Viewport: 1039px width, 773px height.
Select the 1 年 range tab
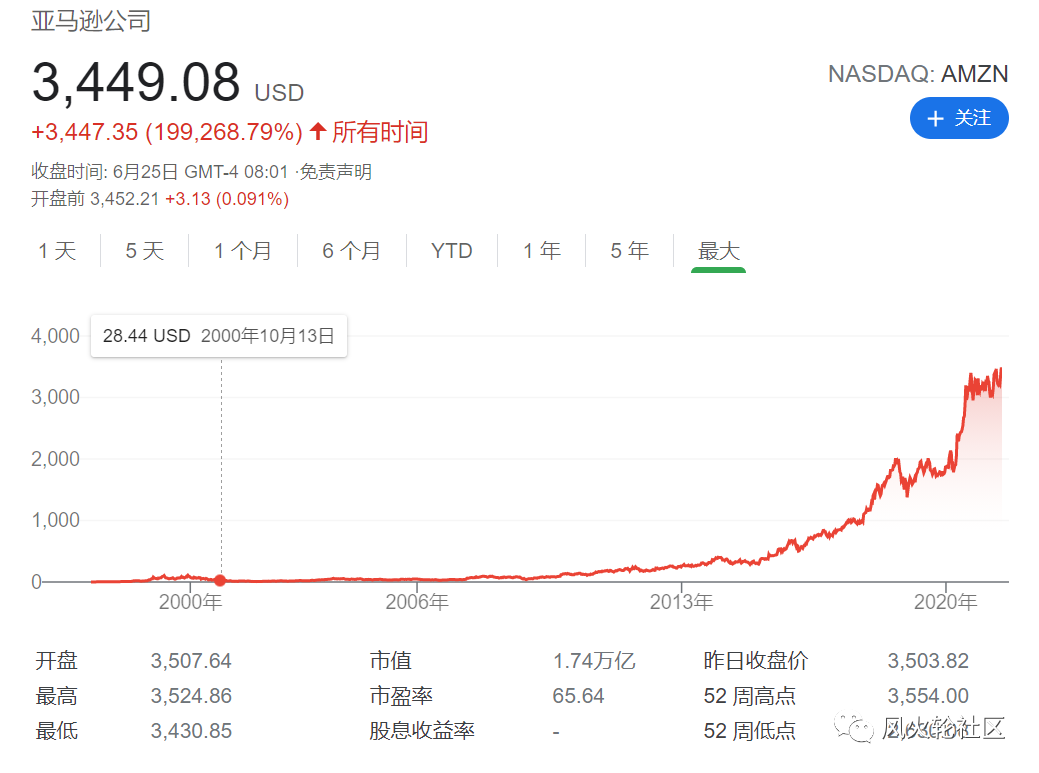click(x=542, y=251)
